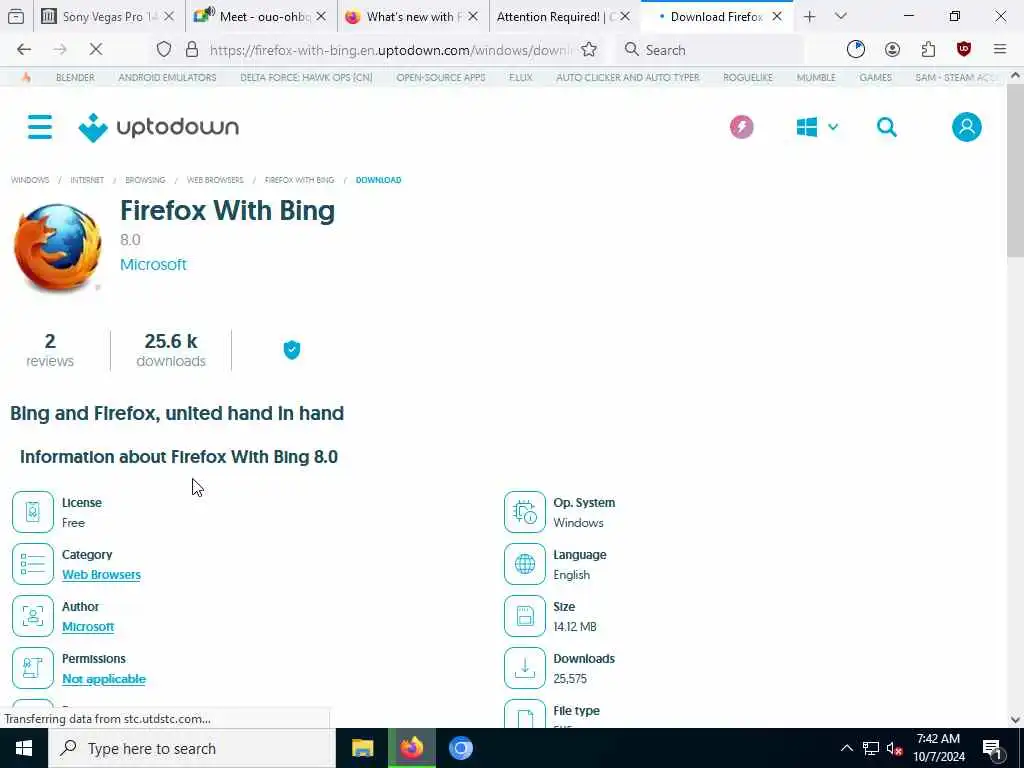Click the File type icon

point(524,714)
